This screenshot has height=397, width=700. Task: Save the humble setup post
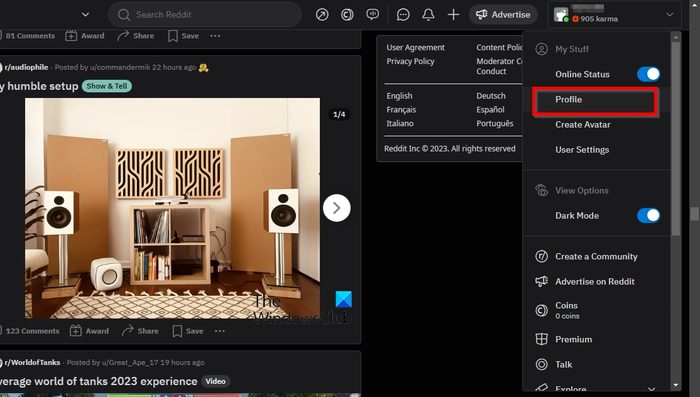tap(188, 331)
